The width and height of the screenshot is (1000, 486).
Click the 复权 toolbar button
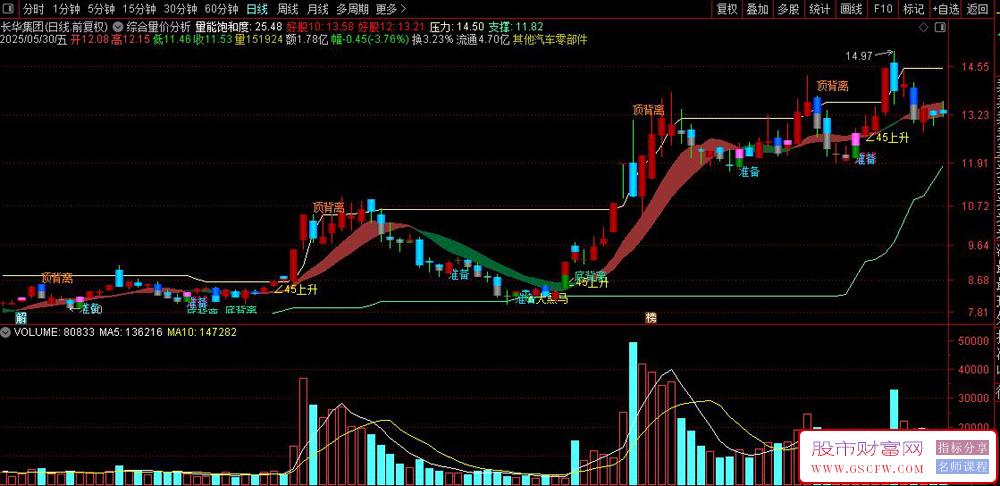(726, 10)
